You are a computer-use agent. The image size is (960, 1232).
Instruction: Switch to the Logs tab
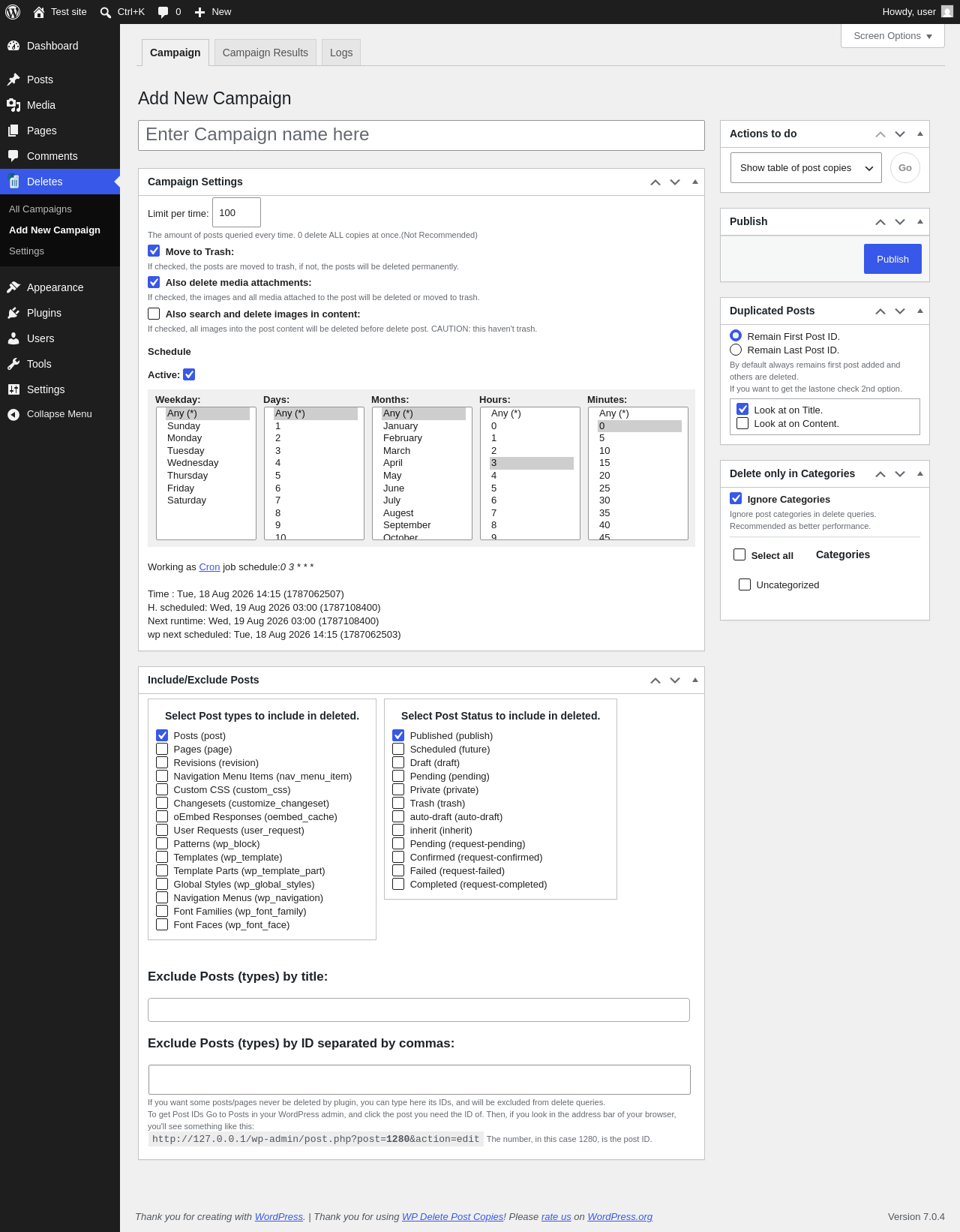[x=341, y=53]
